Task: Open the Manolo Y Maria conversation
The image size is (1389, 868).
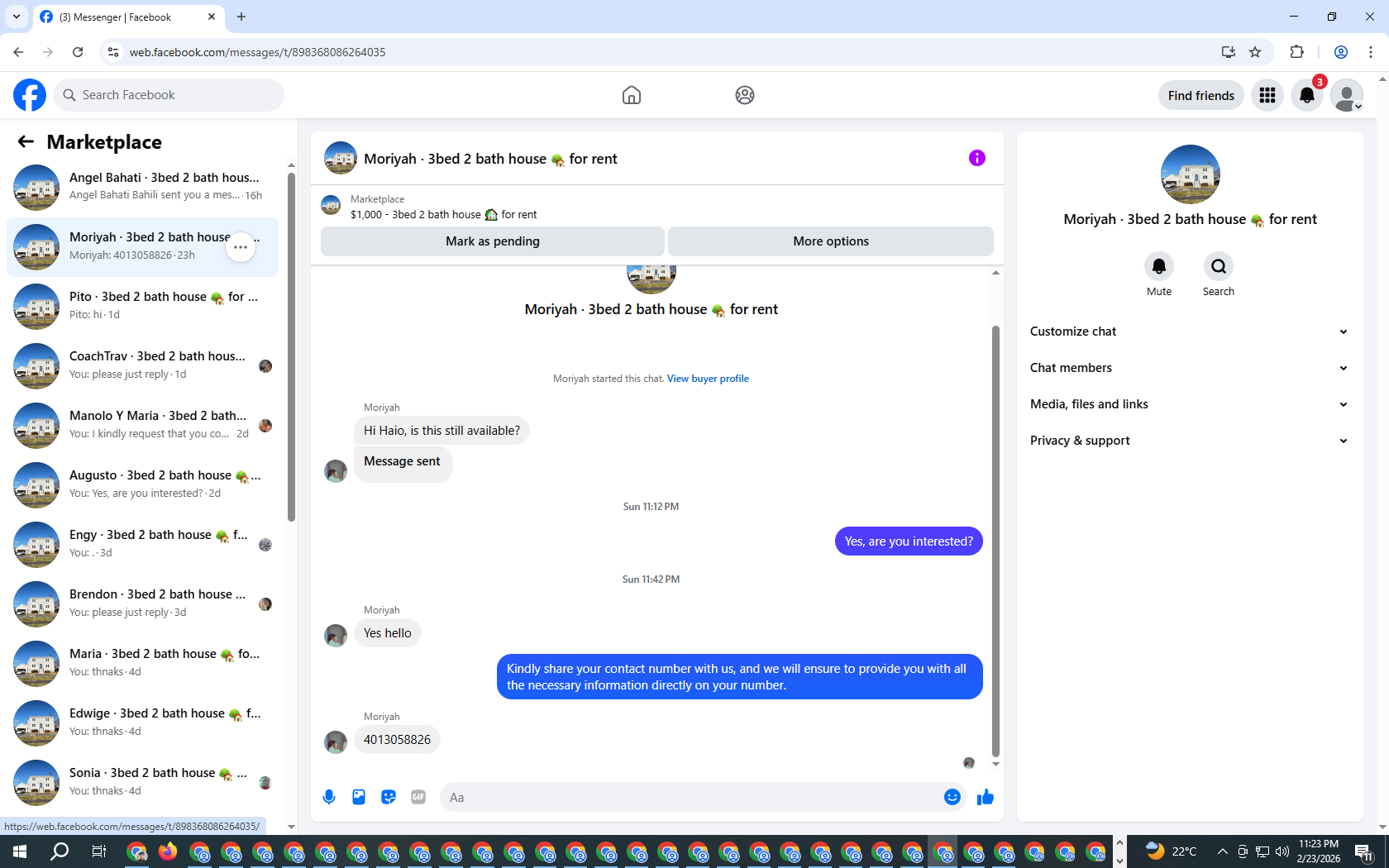Action: point(142,425)
